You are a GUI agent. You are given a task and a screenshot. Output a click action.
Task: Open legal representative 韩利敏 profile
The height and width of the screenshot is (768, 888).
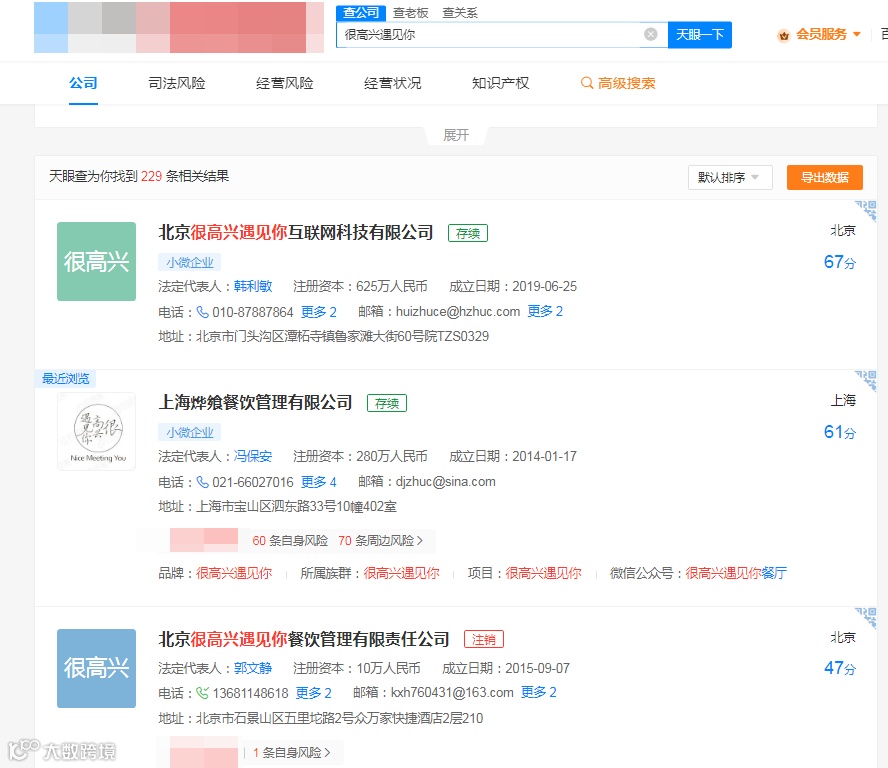(x=253, y=286)
